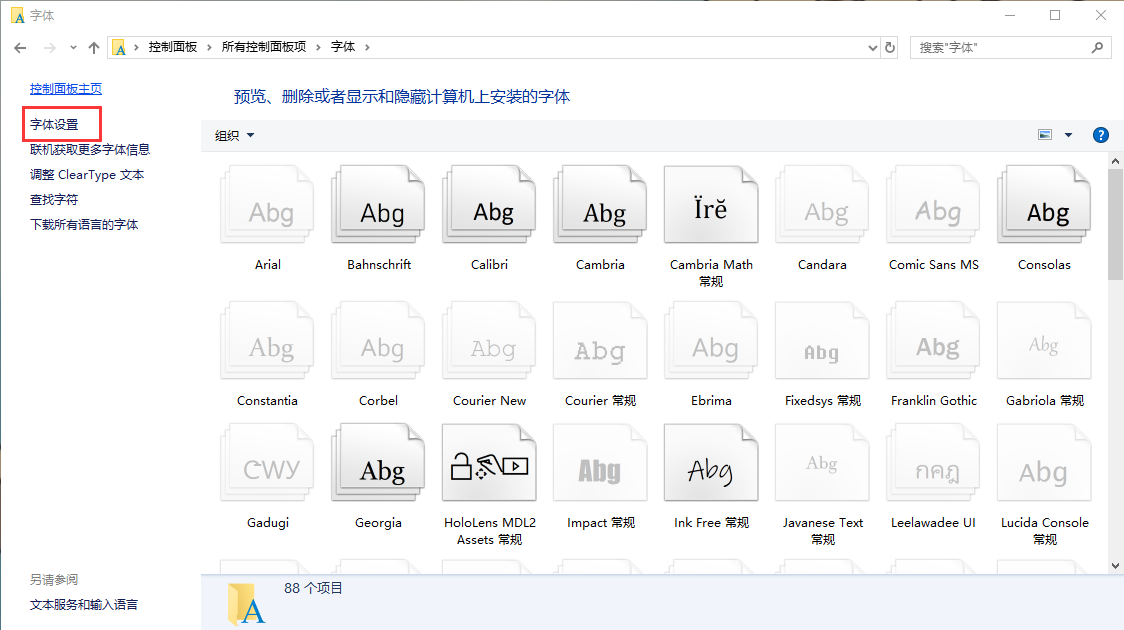Click 所有控制面板项 in the breadcrumb path

[x=264, y=47]
